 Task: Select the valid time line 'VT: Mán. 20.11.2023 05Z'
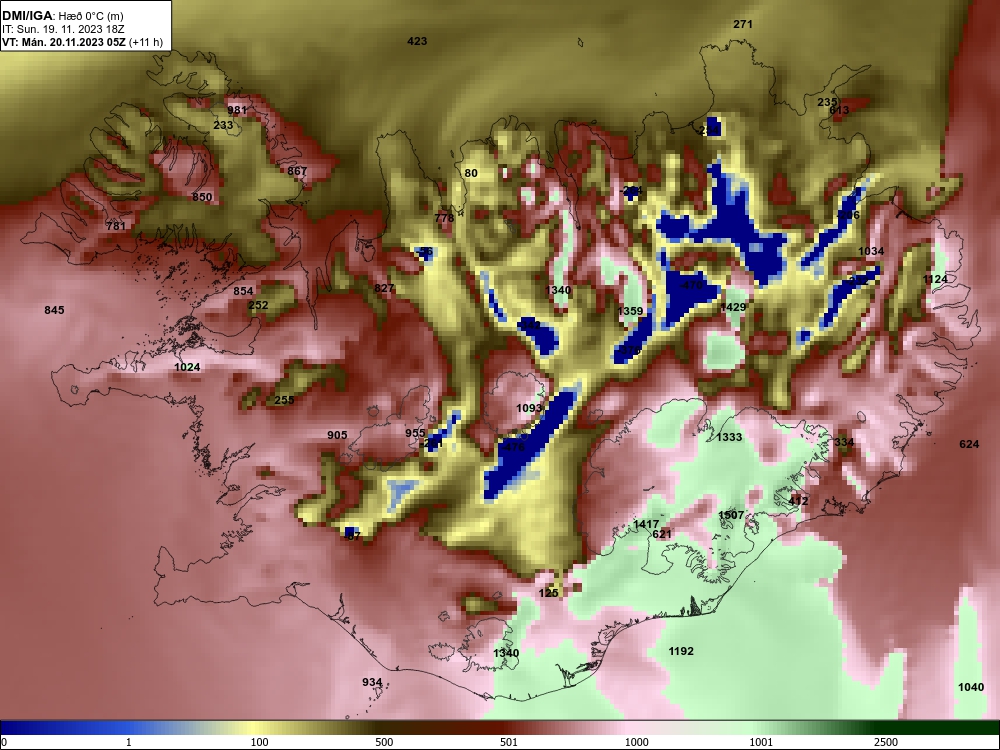point(64,42)
